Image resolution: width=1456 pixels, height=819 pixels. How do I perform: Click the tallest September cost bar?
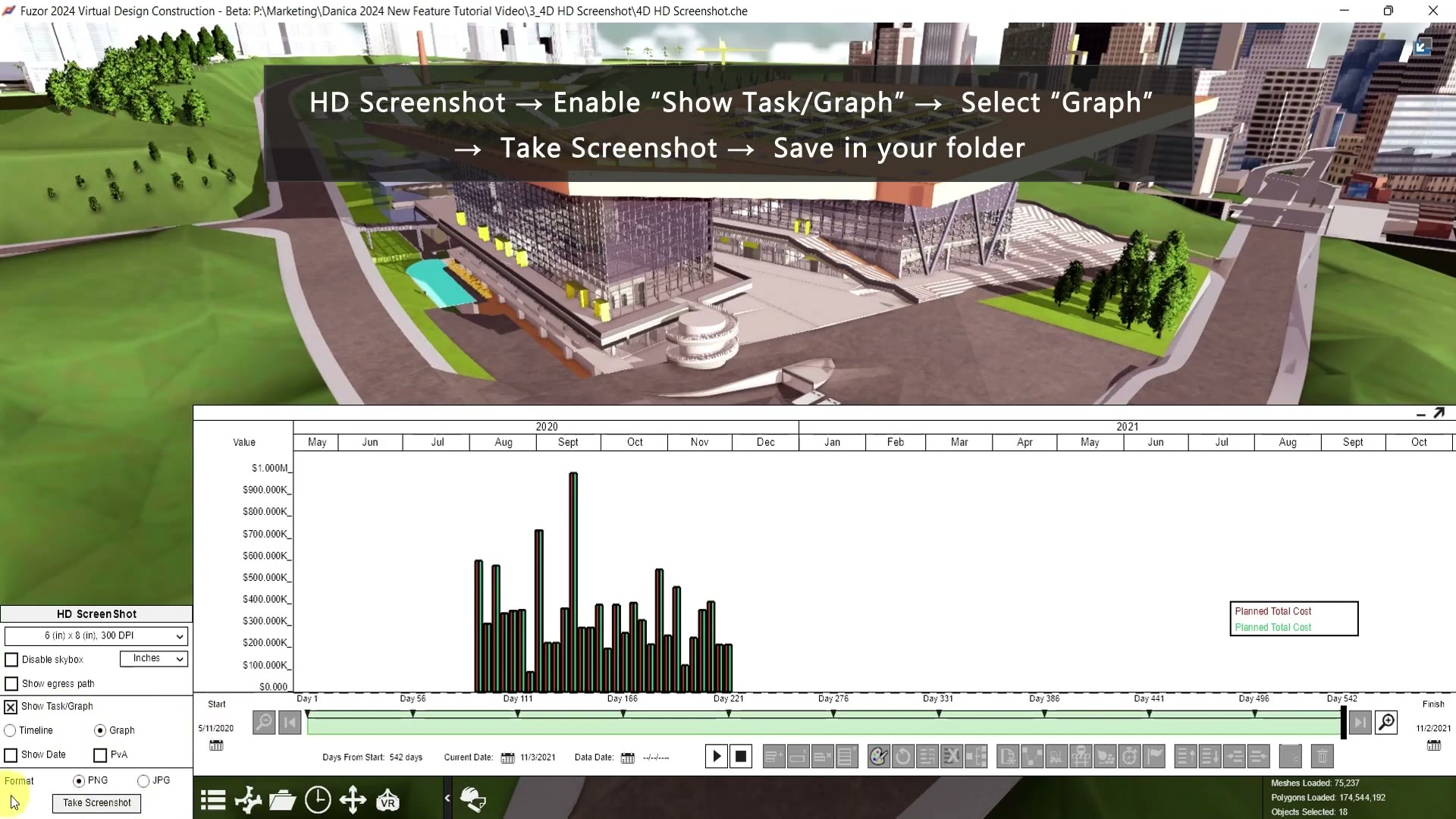pyautogui.click(x=573, y=582)
